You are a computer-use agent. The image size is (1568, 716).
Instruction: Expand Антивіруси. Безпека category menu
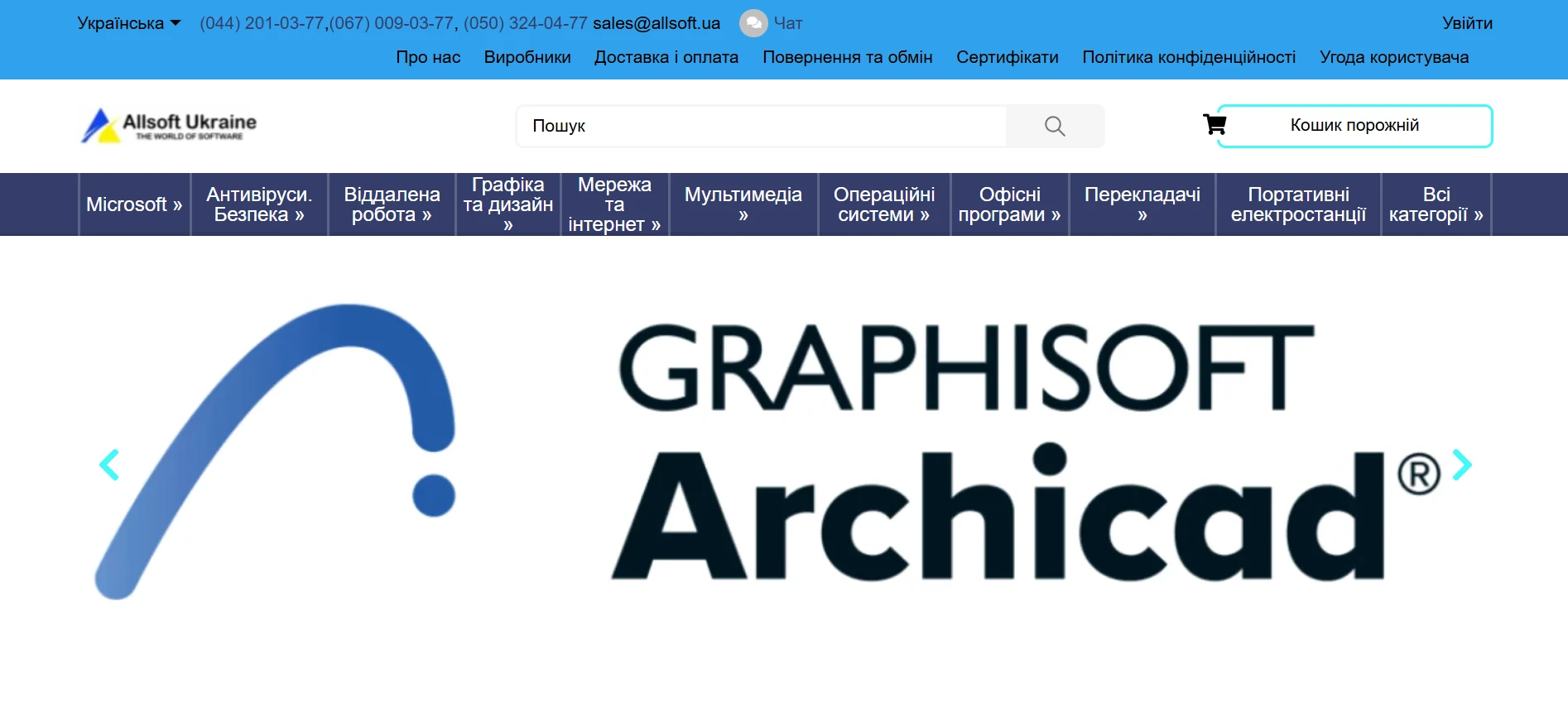[259, 204]
